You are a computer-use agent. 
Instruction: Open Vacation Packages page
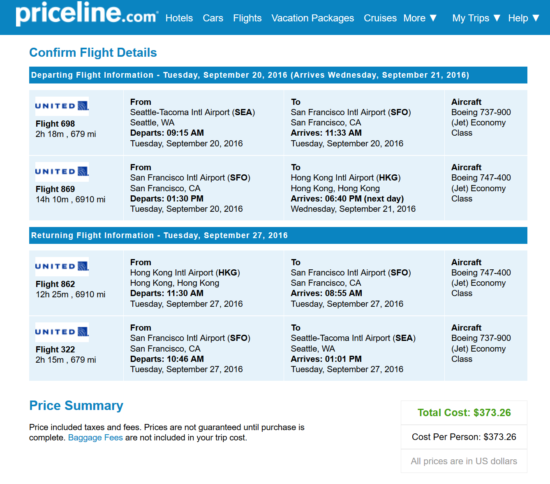[313, 18]
